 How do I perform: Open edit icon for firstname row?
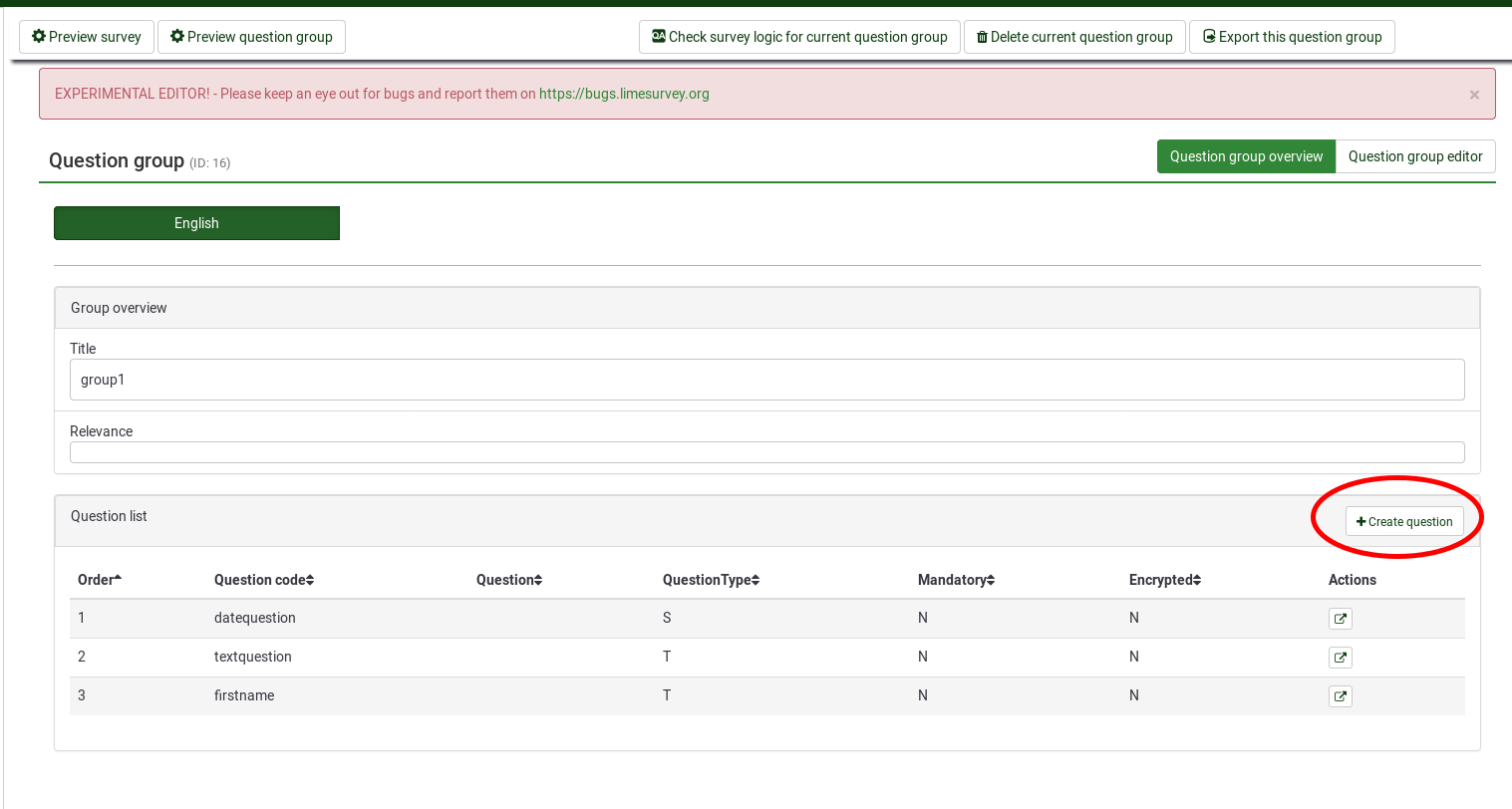1341,696
